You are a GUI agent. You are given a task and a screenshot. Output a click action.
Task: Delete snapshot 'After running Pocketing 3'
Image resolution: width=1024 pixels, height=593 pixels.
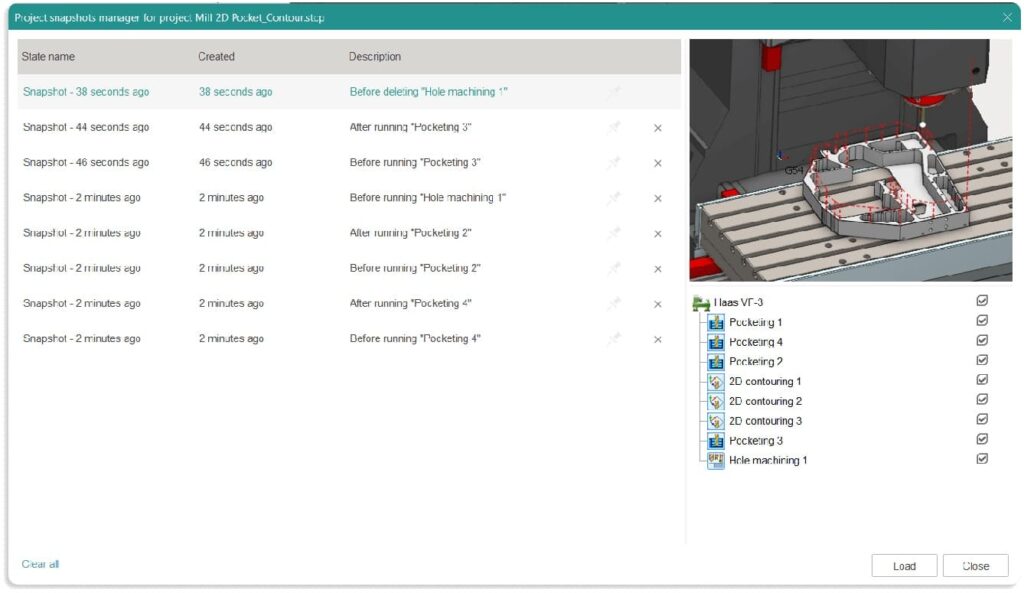[x=657, y=127]
